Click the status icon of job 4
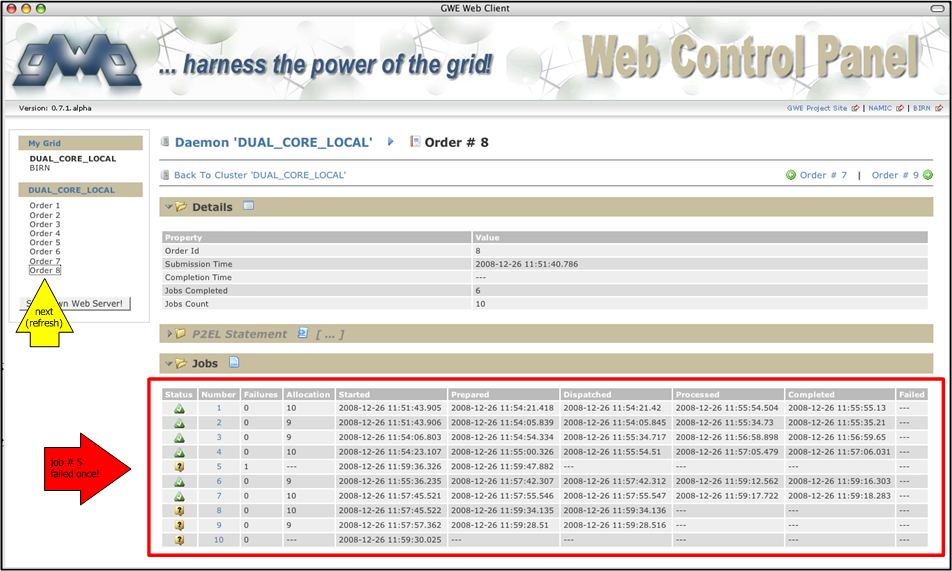952x571 pixels. point(179,453)
